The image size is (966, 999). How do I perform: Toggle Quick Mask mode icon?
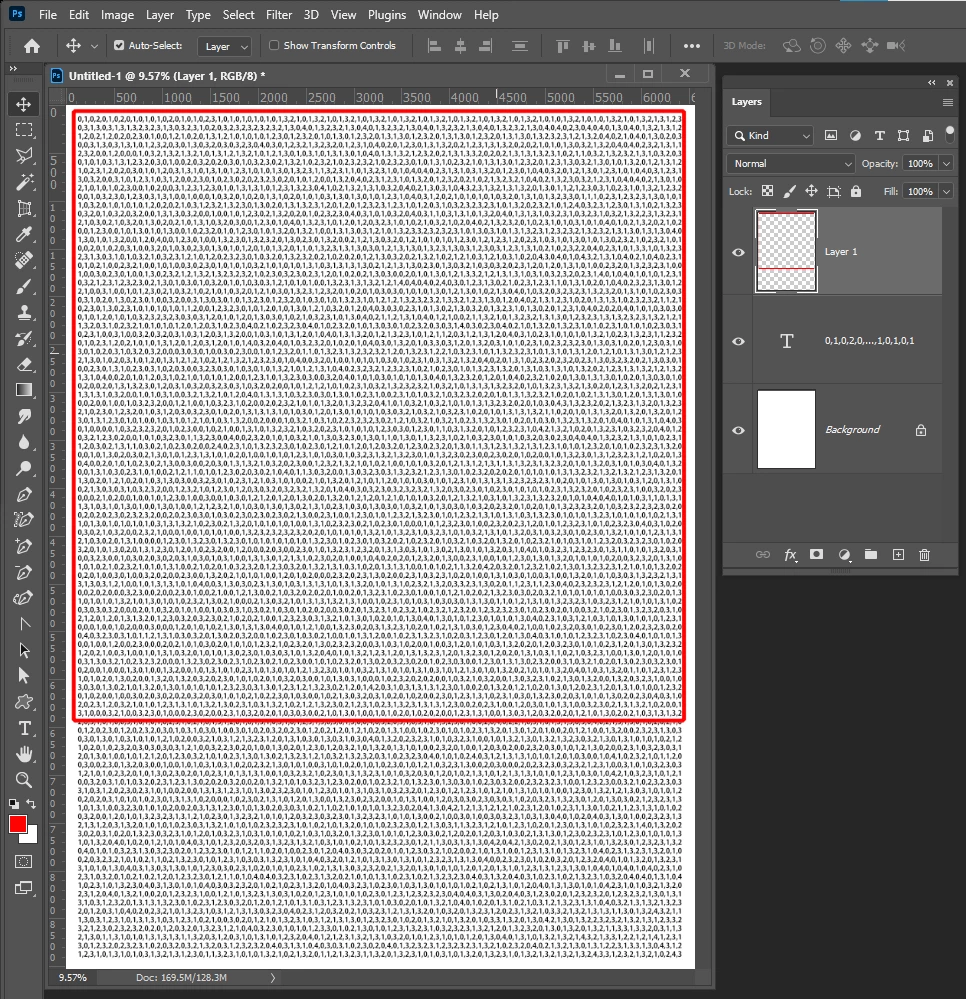24,862
